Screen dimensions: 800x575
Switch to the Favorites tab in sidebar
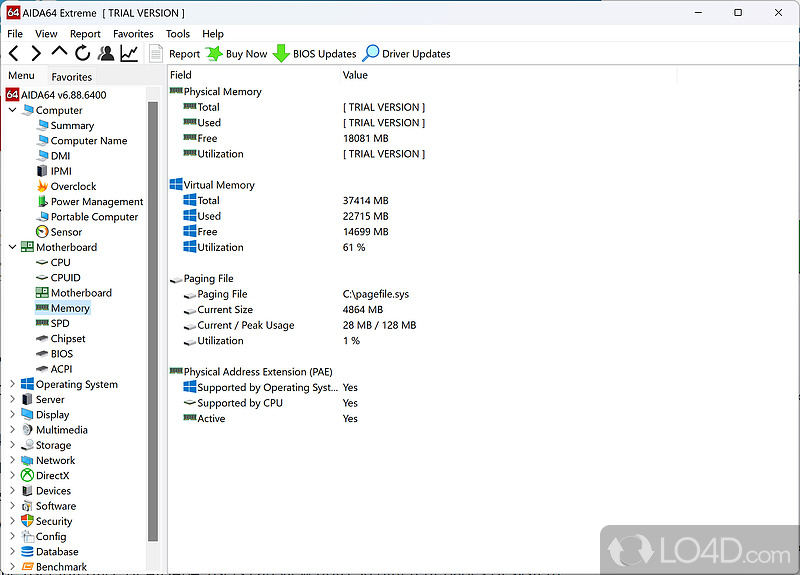point(71,77)
